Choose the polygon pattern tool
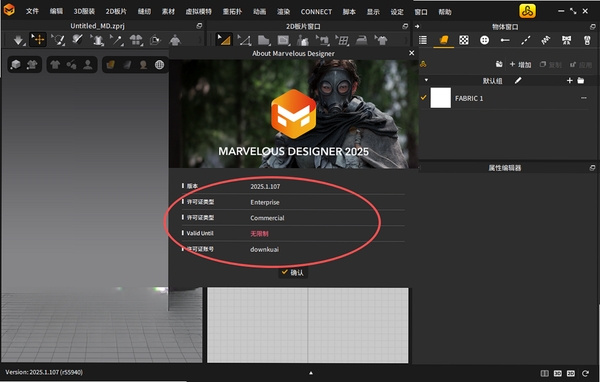This screenshot has height=382, width=600. click(x=264, y=40)
